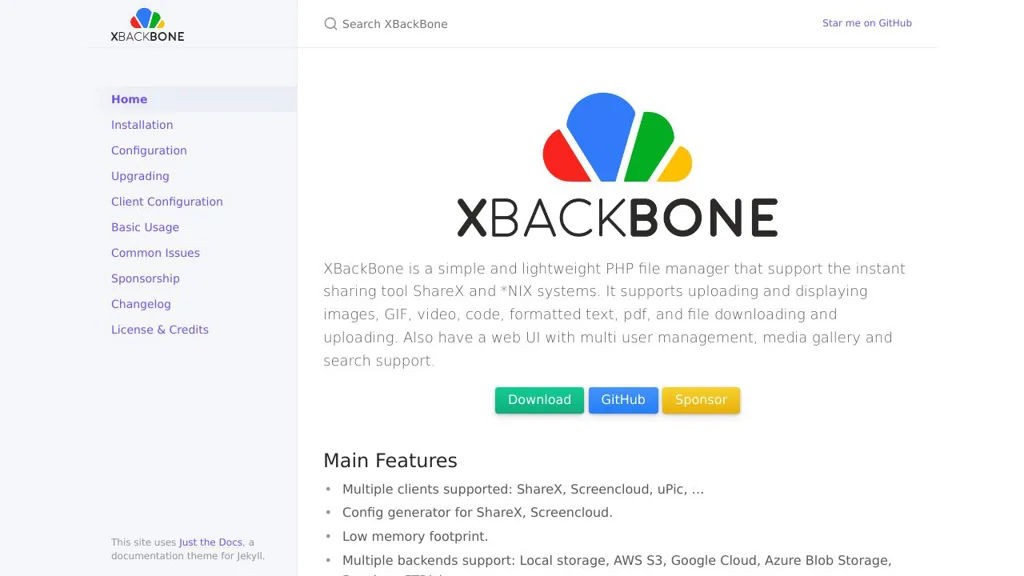The image size is (1024, 576).
Task: Open the Star me on GitHub link
Action: pos(866,22)
